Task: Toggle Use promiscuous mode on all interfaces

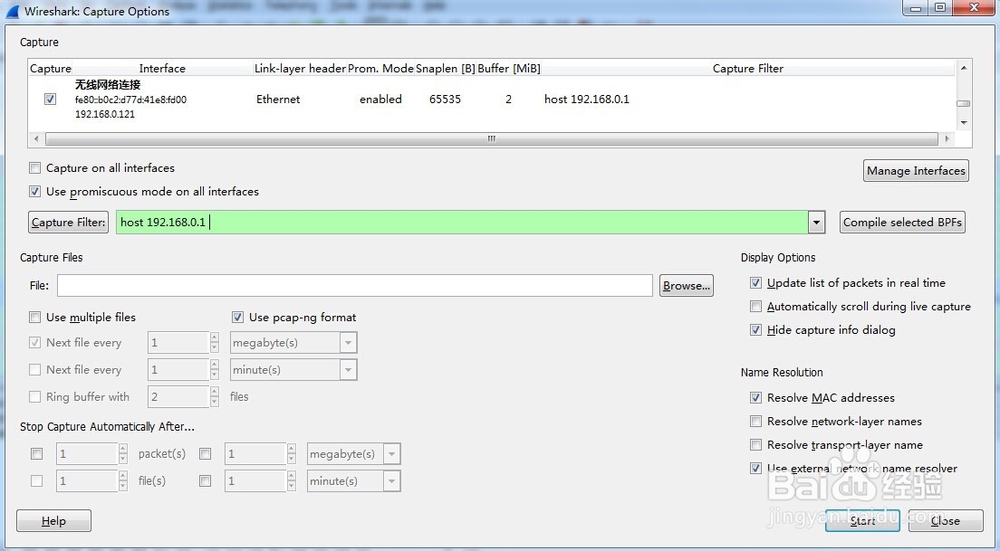Action: (35, 191)
